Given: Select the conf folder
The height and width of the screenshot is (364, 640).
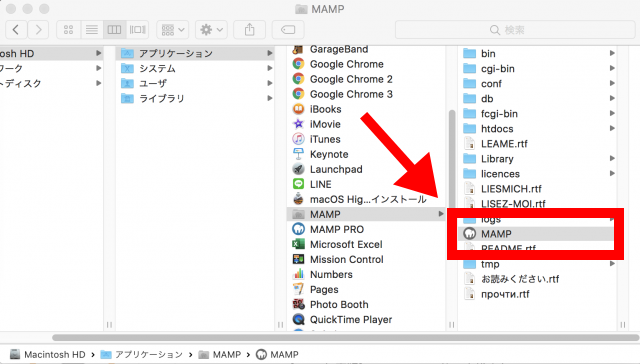Looking at the screenshot, I should [x=537, y=84].
